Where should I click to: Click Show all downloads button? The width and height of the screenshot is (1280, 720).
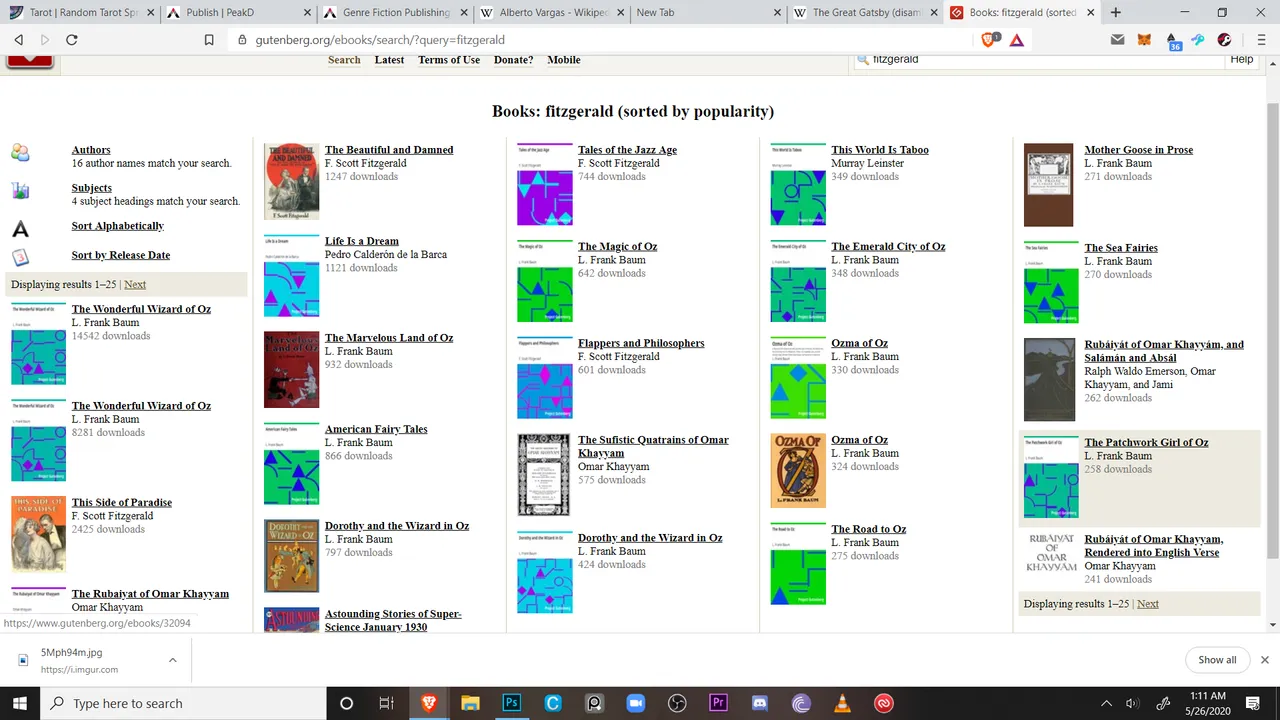[1217, 660]
